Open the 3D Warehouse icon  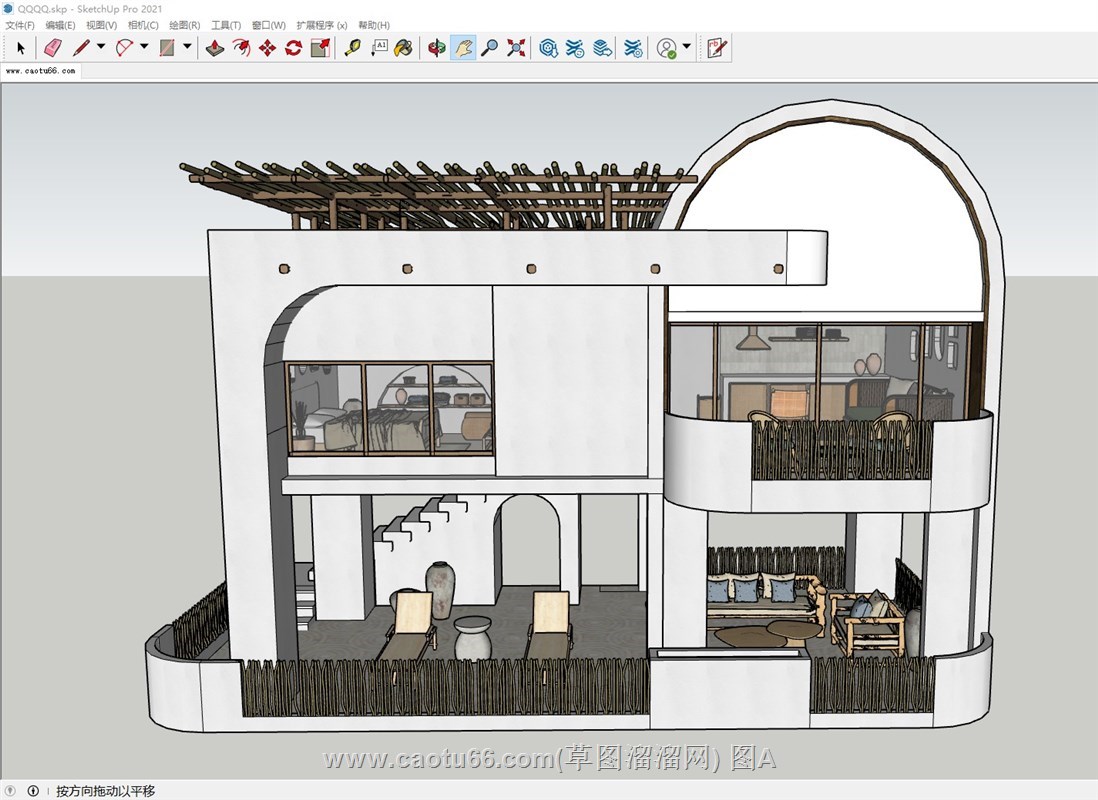548,48
